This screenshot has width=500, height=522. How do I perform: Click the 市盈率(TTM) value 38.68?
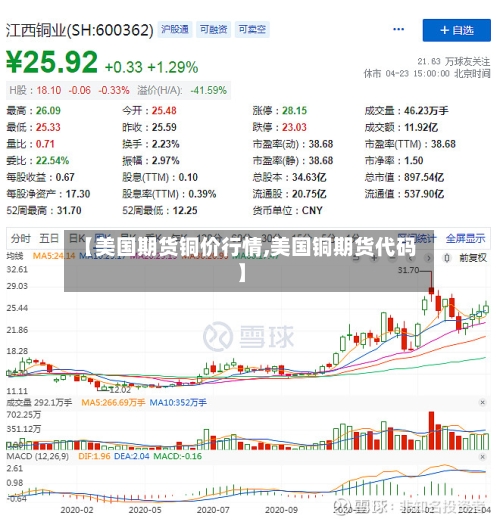pyautogui.click(x=443, y=144)
